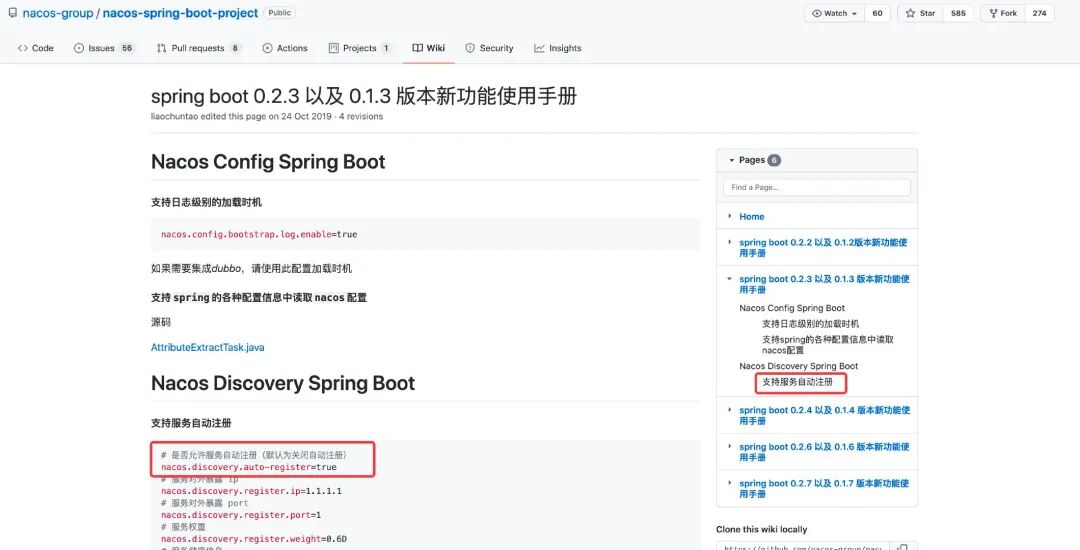
Task: Open the Issues tab
Action: (104, 48)
